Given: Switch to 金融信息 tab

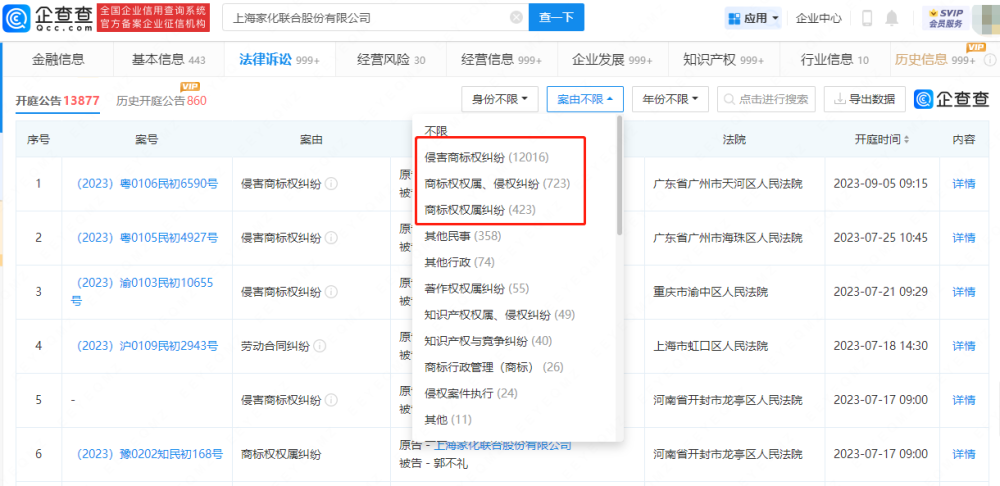Looking at the screenshot, I should point(58,60).
